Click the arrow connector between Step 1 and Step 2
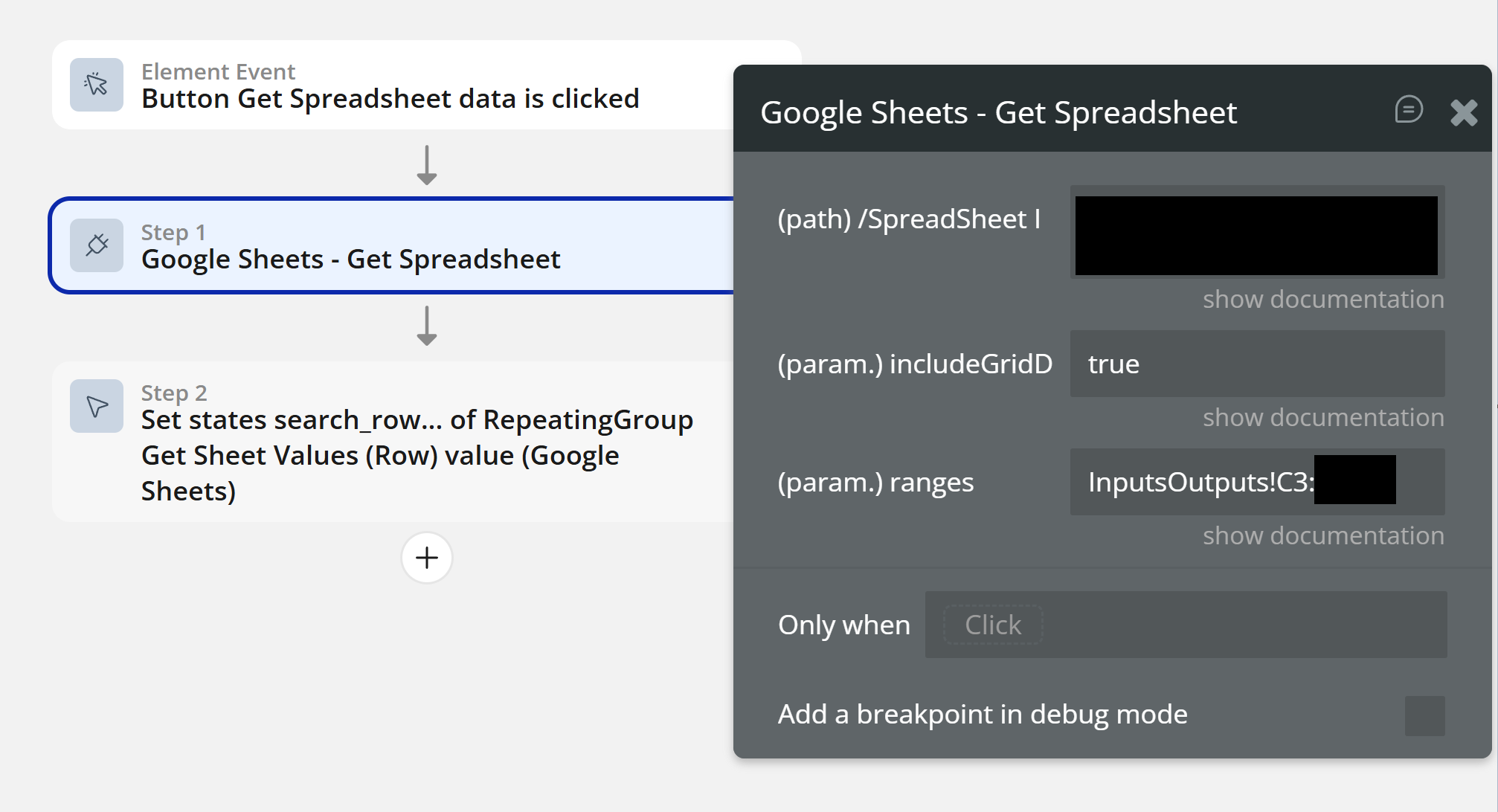This screenshot has height=812, width=1498. tap(427, 326)
